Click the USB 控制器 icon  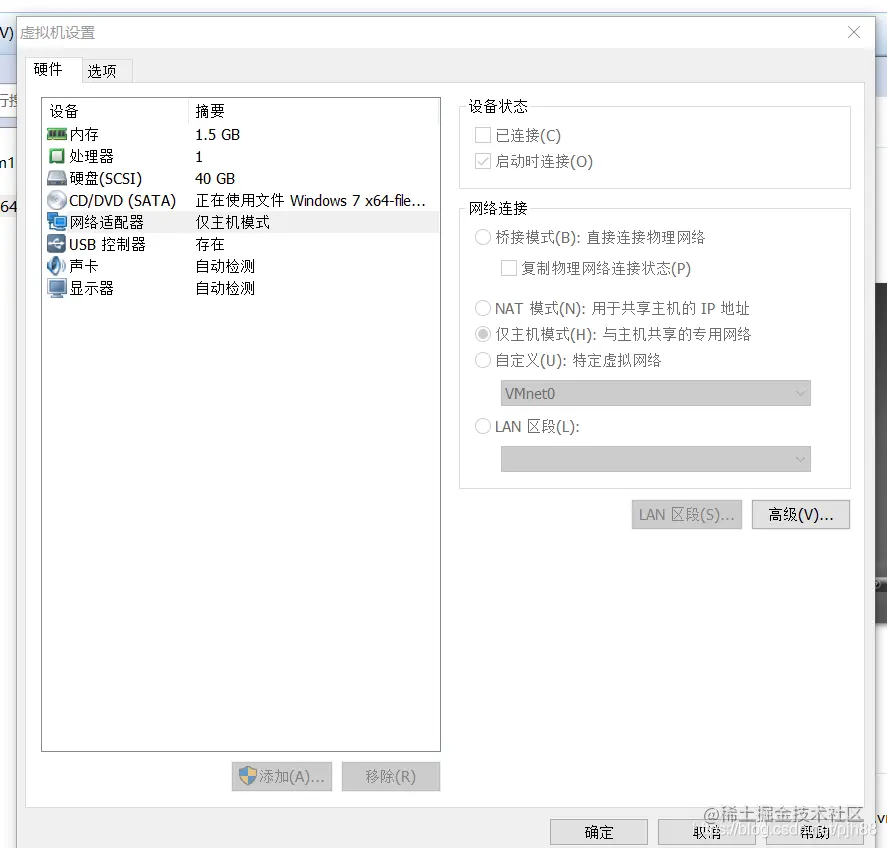click(57, 244)
